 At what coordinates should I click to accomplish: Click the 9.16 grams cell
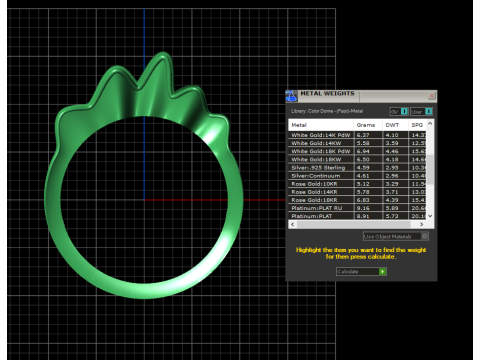point(368,208)
